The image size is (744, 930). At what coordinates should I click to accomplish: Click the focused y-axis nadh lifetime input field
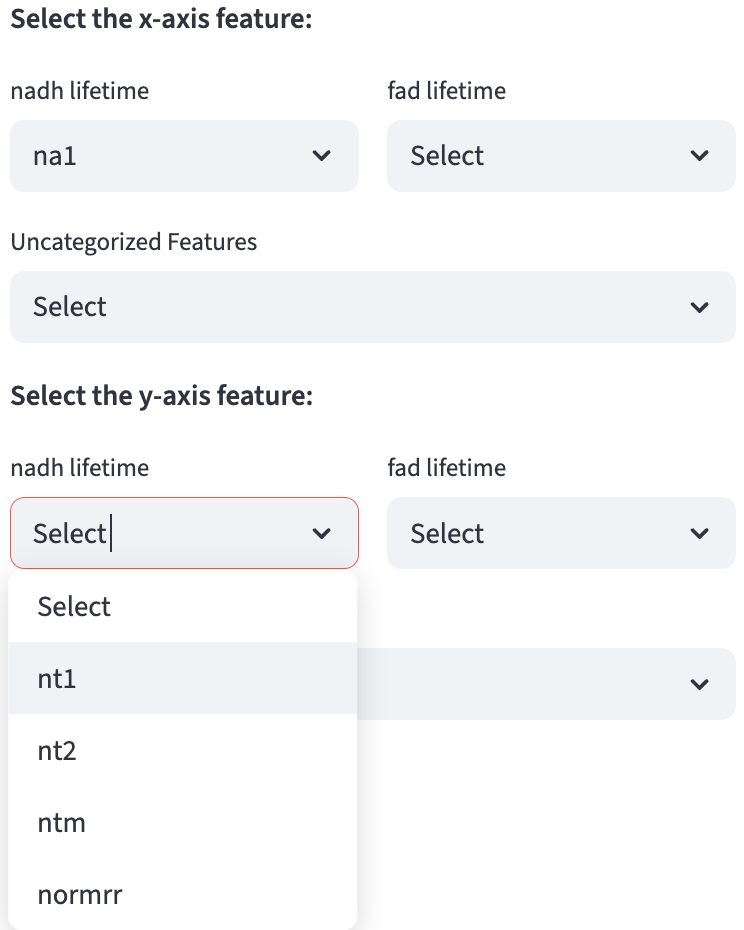(160, 534)
